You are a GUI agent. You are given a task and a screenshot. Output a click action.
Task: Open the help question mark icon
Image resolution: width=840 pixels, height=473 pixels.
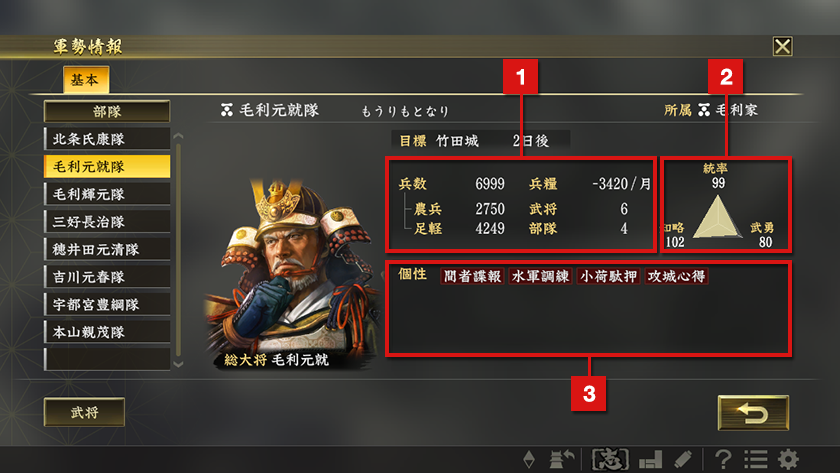tap(723, 459)
